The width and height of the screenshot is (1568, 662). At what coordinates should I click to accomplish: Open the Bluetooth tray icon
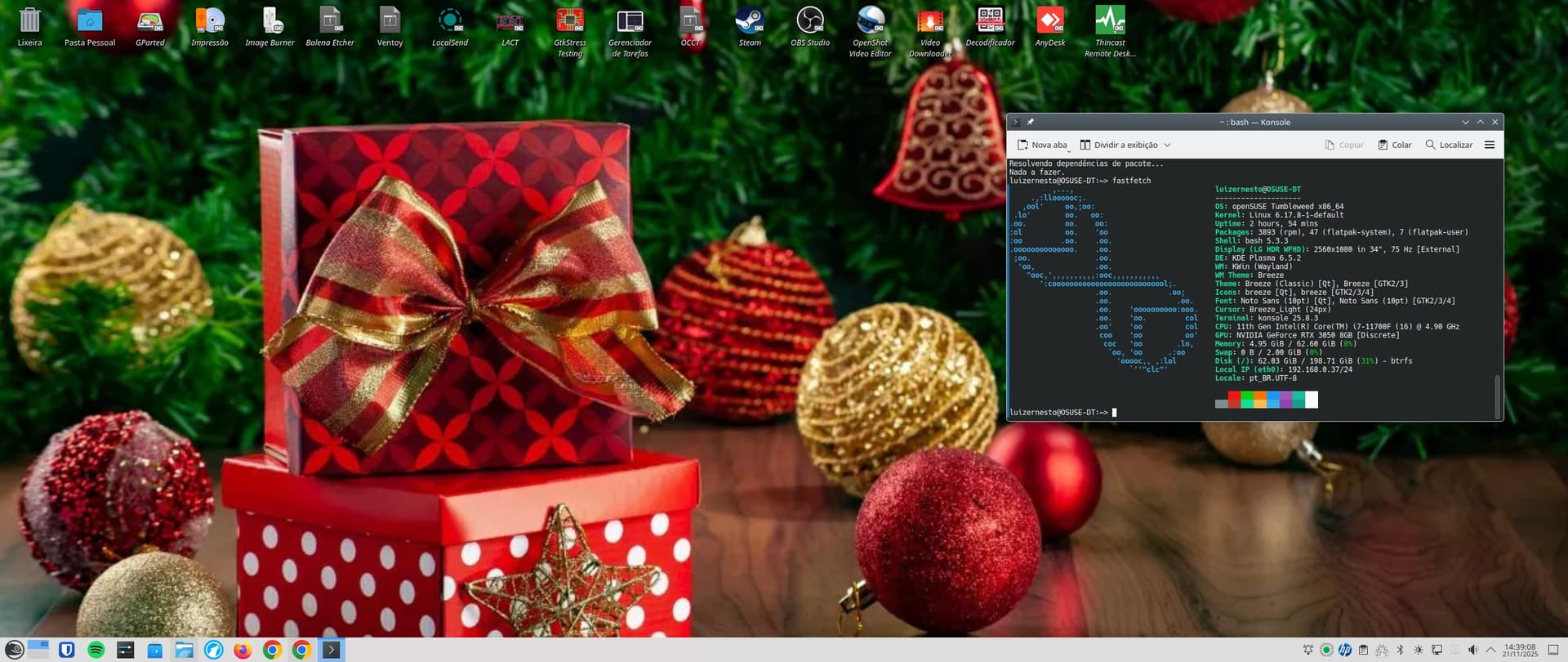click(1400, 650)
